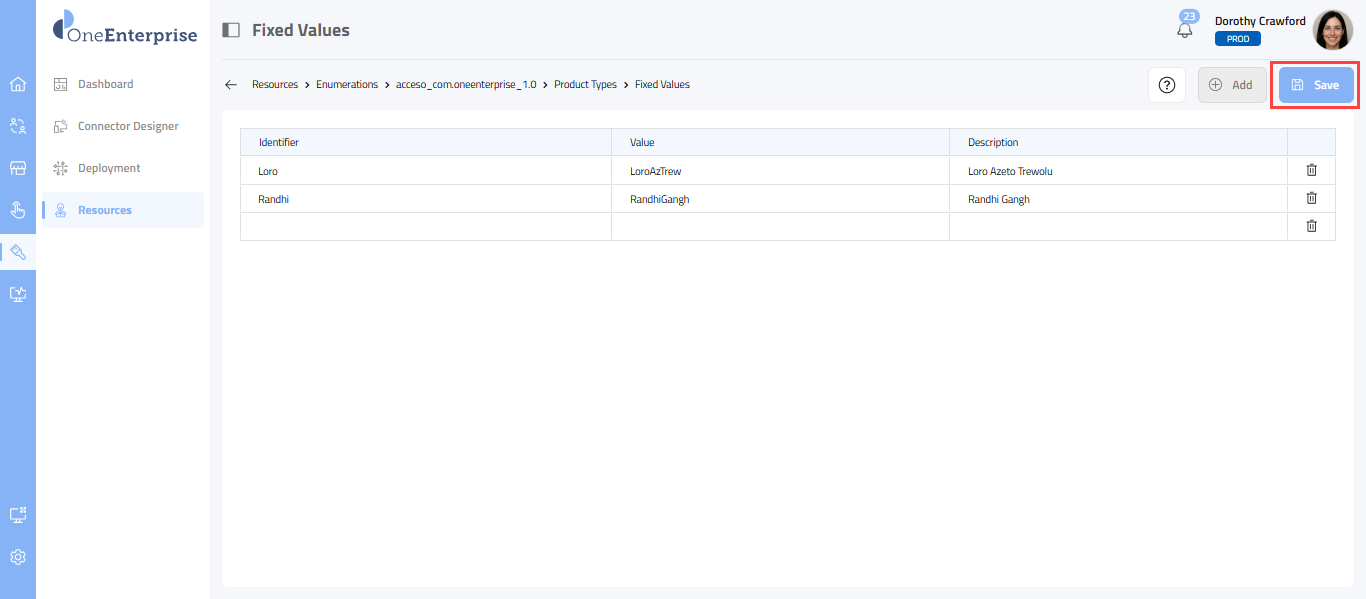Go back using the left arrow
Image resolution: width=1366 pixels, height=599 pixels.
tap(231, 85)
